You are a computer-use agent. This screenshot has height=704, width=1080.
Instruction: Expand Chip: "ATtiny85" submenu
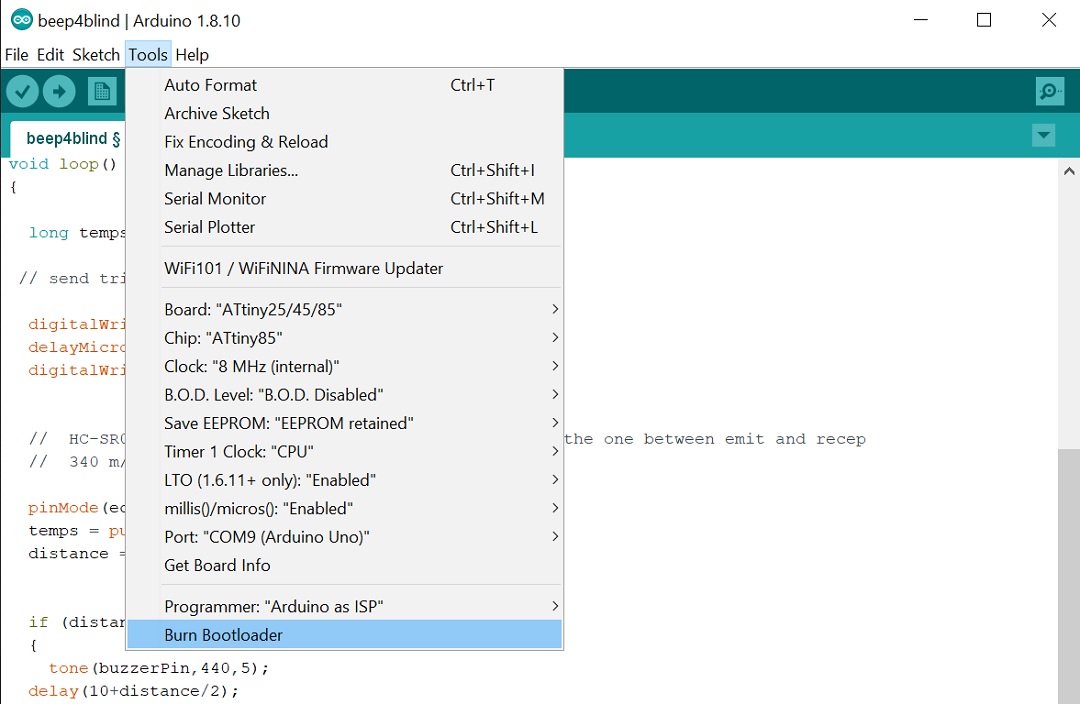[344, 338]
